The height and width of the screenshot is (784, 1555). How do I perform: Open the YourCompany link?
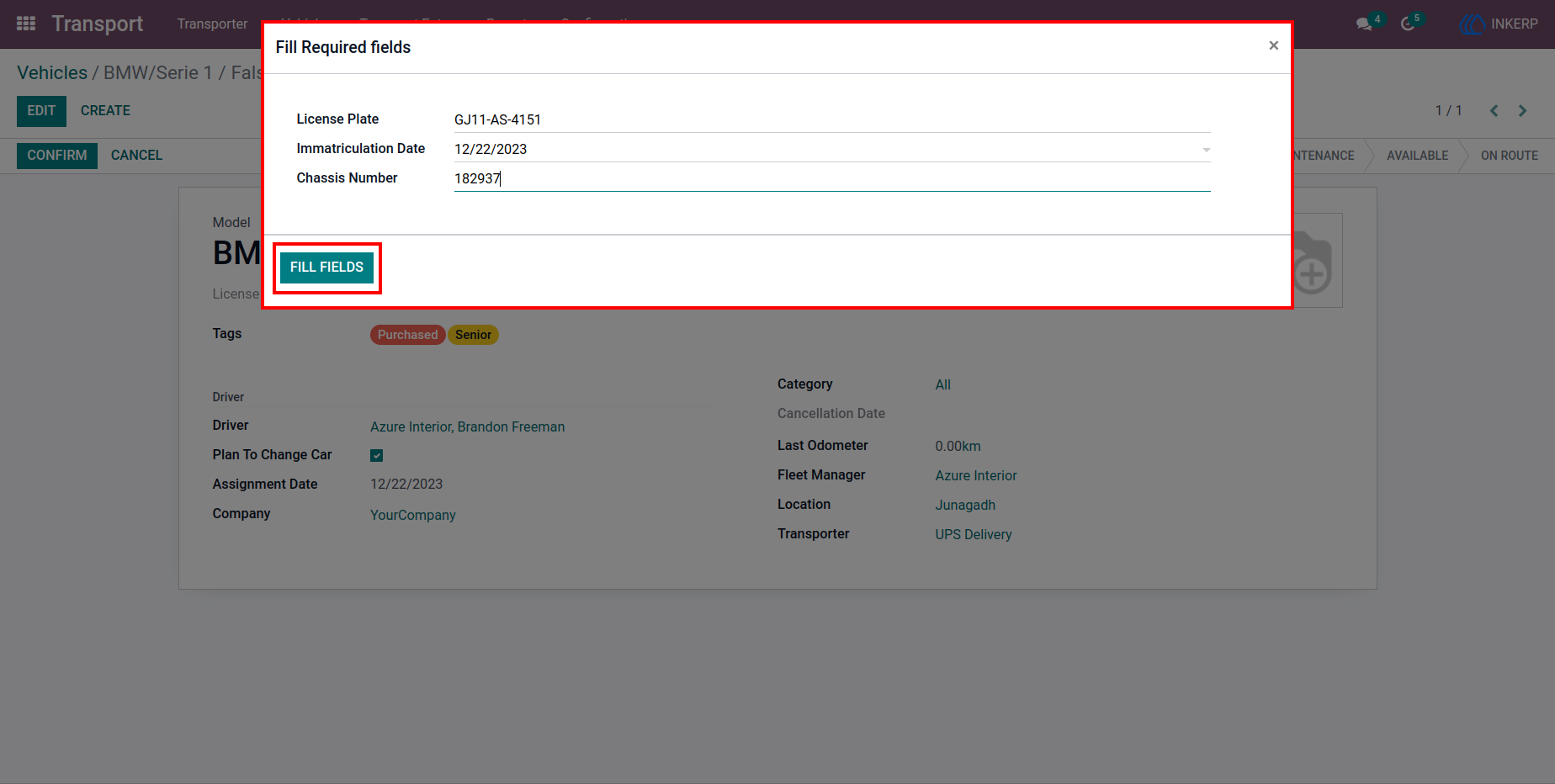[x=413, y=516]
